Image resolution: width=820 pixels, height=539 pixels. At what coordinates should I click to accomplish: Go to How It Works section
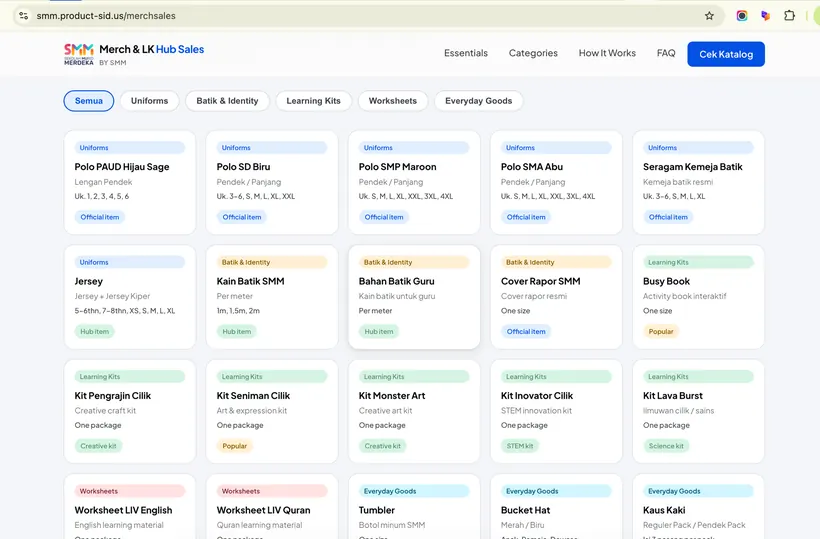[x=607, y=53]
